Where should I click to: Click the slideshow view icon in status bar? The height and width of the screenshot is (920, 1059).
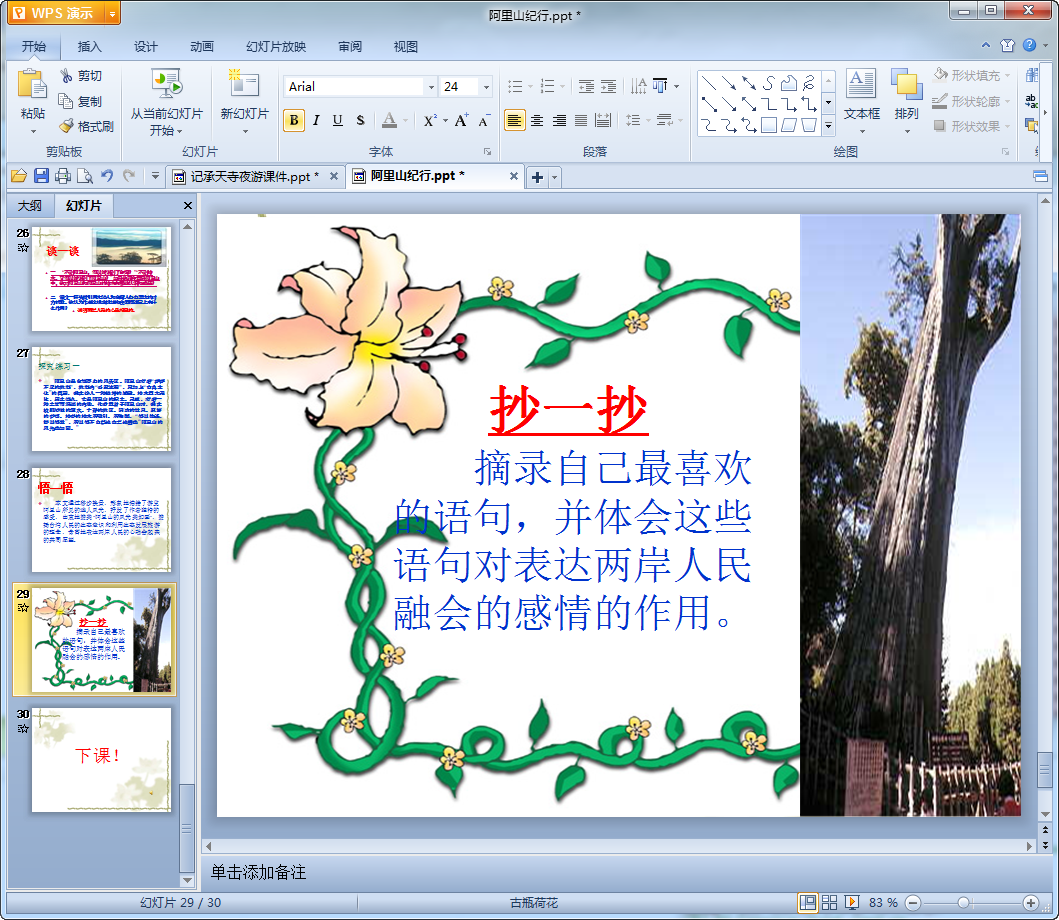tap(852, 902)
